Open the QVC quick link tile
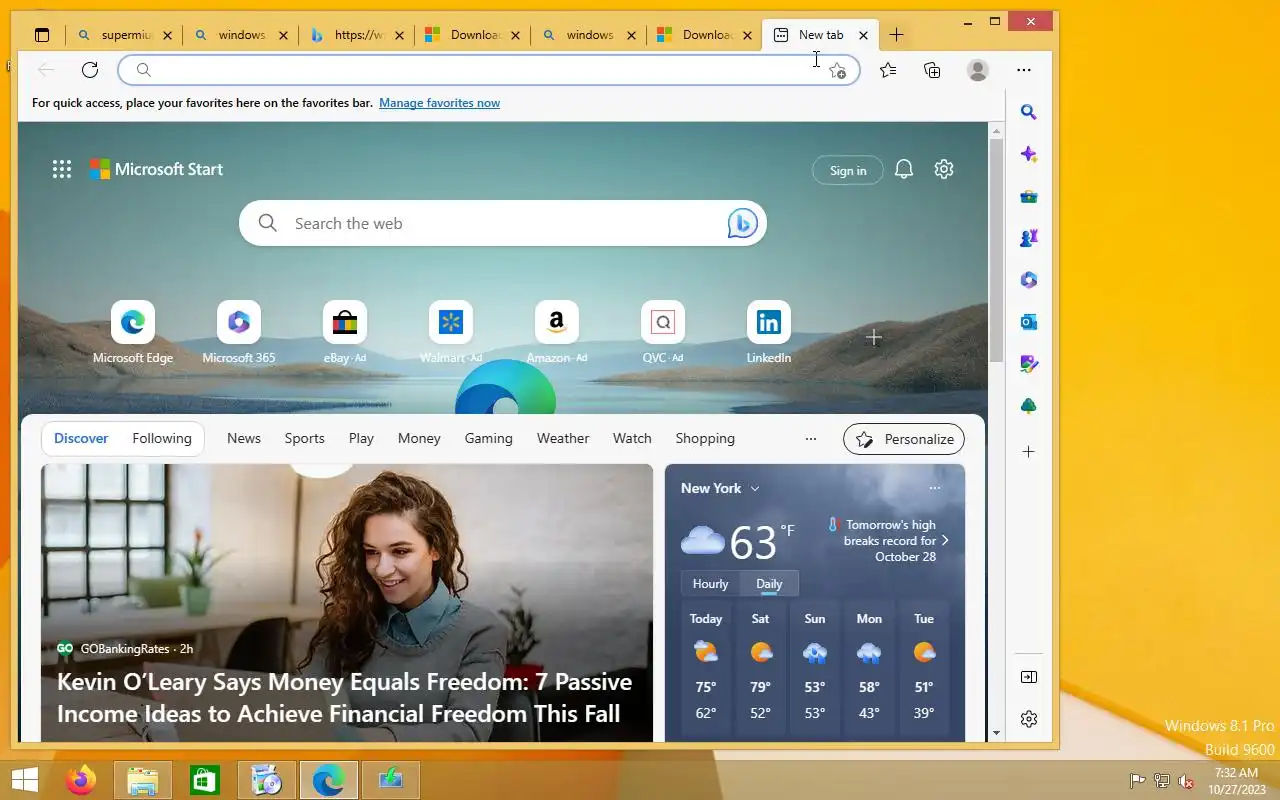The image size is (1280, 800). [x=663, y=332]
